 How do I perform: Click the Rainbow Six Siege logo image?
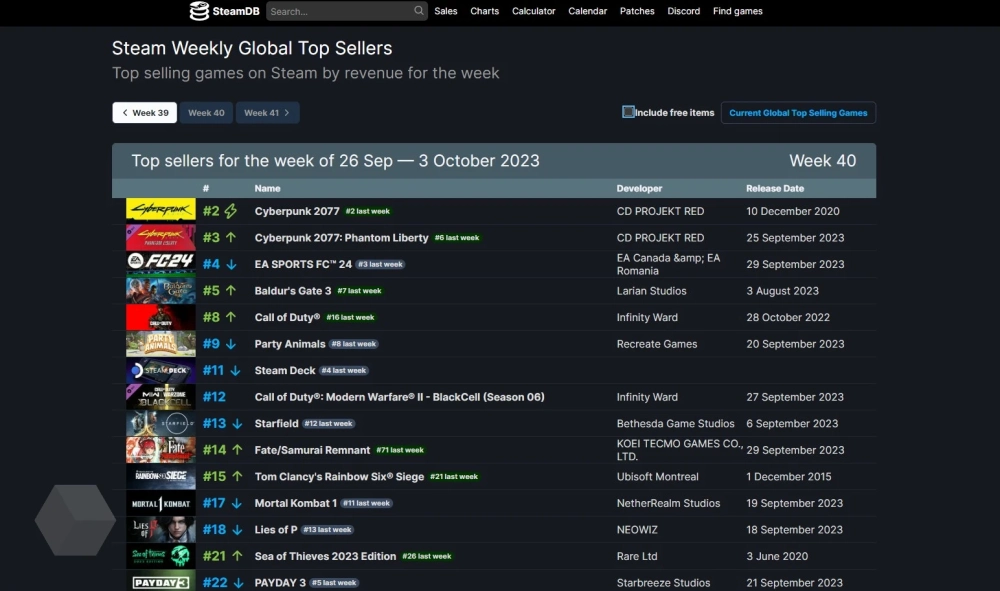(160, 477)
